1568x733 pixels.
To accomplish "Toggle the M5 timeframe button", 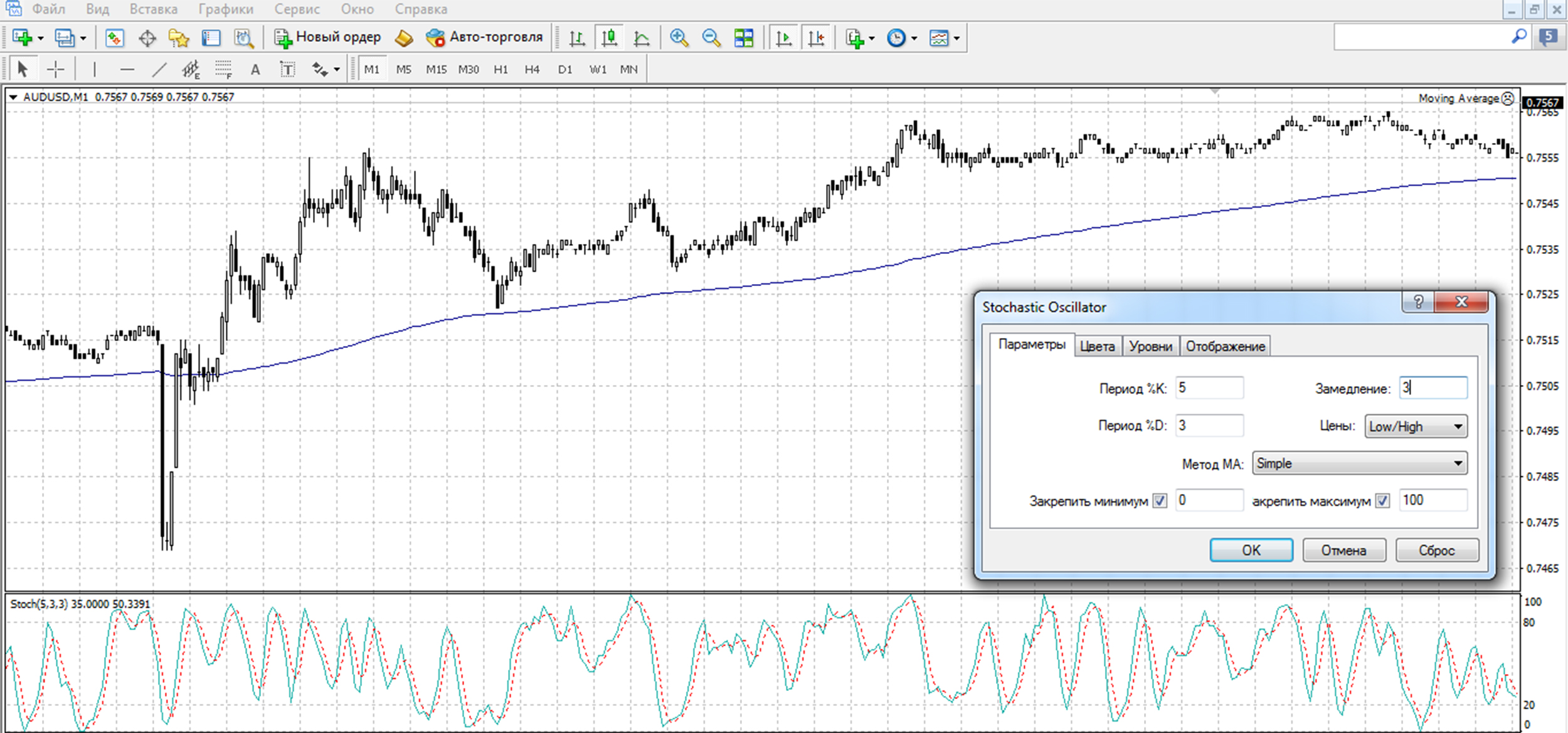I will click(404, 69).
